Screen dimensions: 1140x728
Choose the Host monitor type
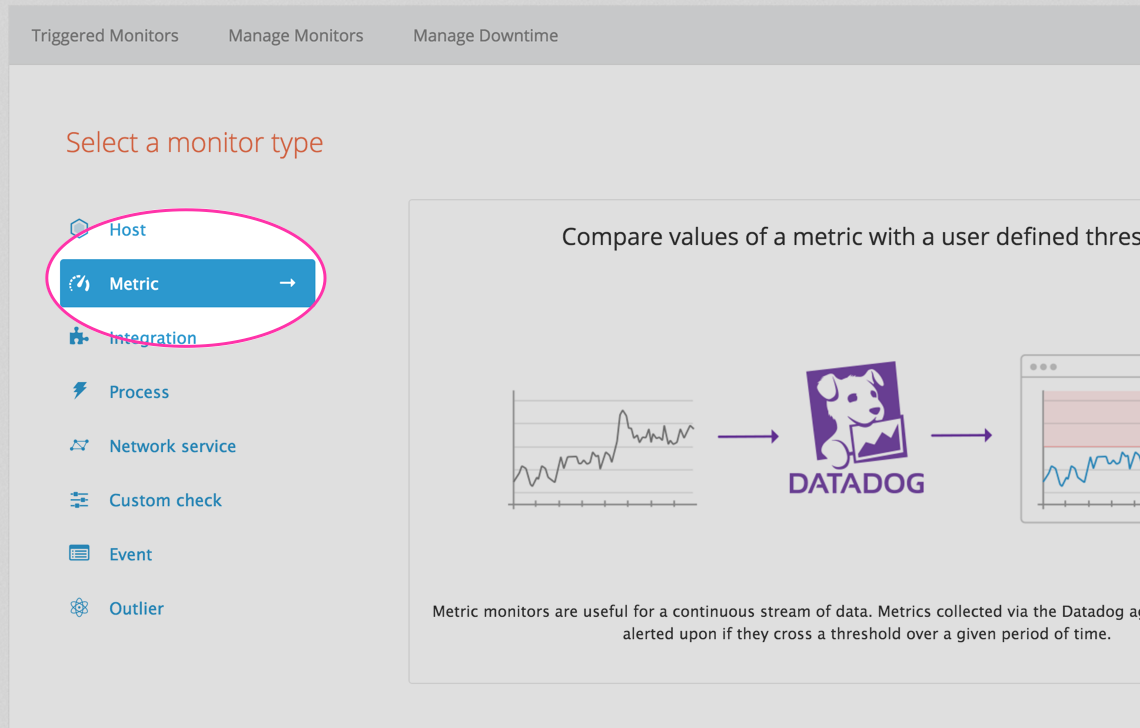[127, 229]
